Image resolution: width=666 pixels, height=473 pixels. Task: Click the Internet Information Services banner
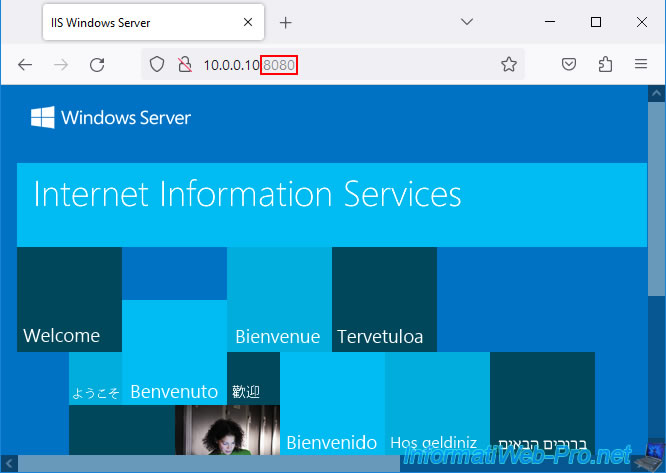coord(332,205)
